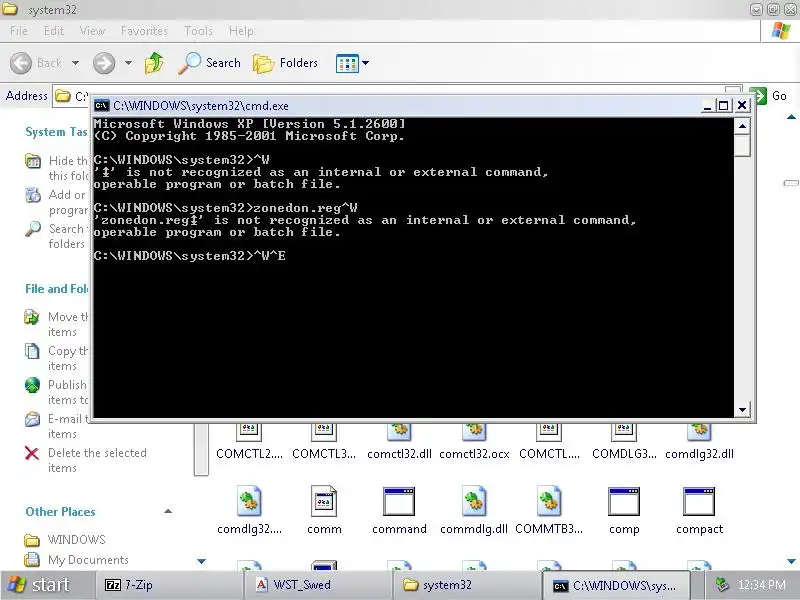
Task: Select the comp program icon
Action: tap(624, 501)
